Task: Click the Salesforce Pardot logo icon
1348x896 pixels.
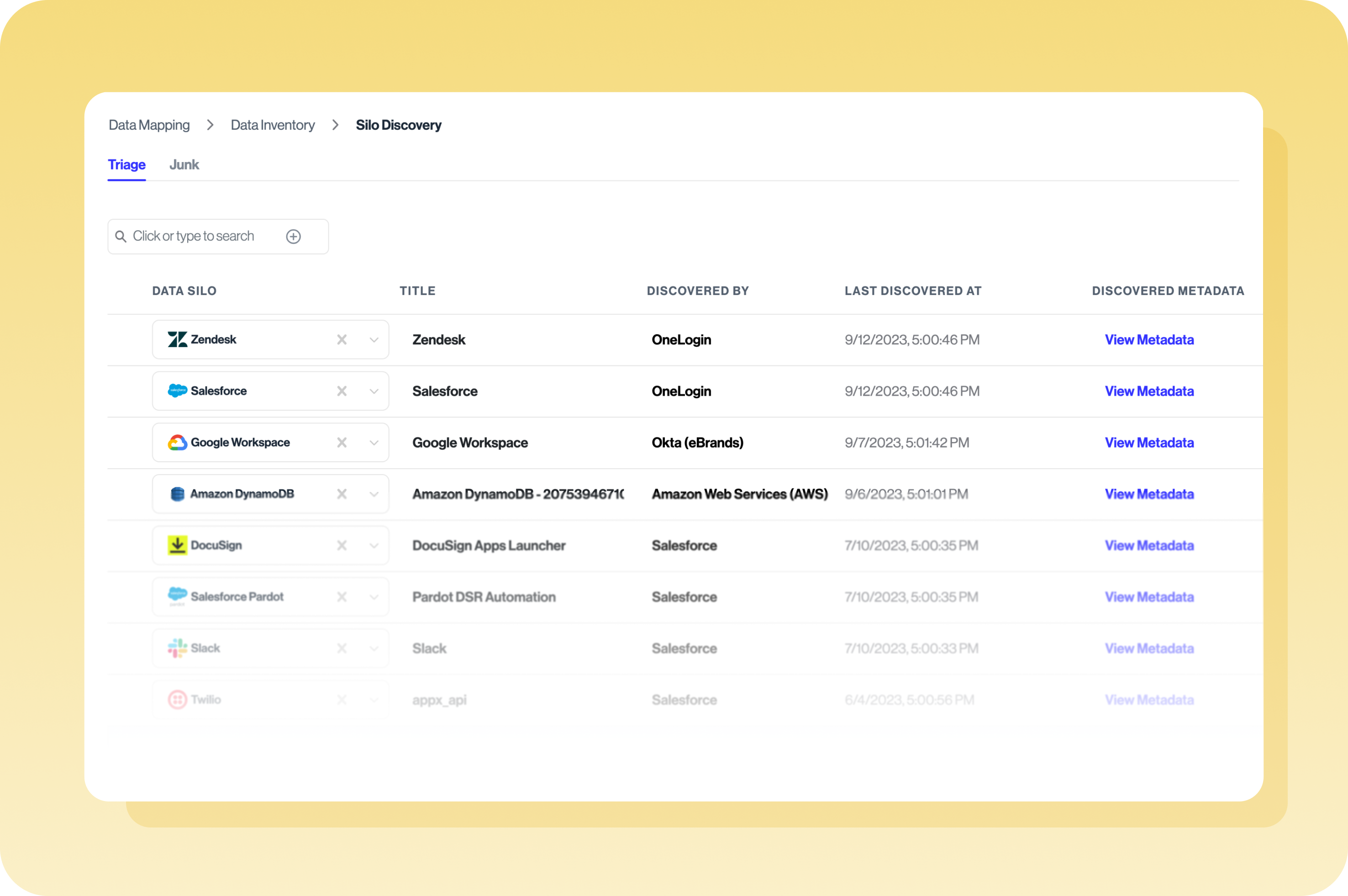Action: [177, 596]
